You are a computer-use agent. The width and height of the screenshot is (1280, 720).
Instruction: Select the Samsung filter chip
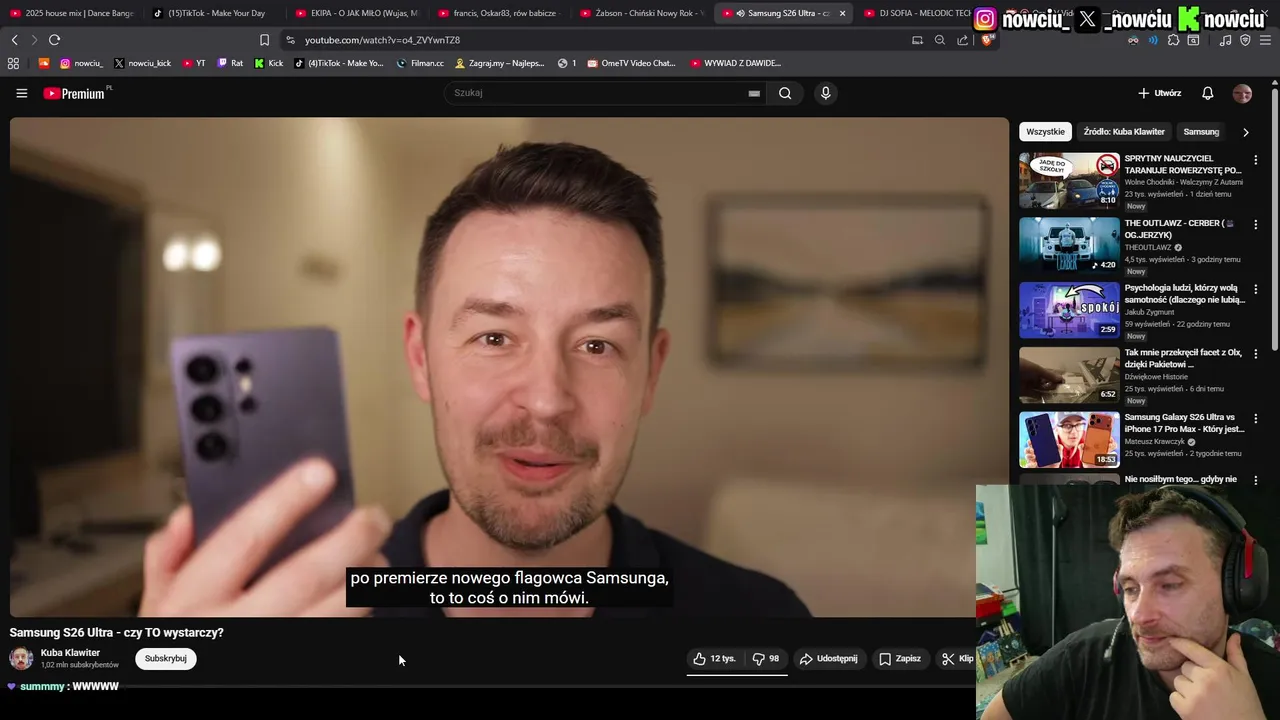tap(1201, 132)
